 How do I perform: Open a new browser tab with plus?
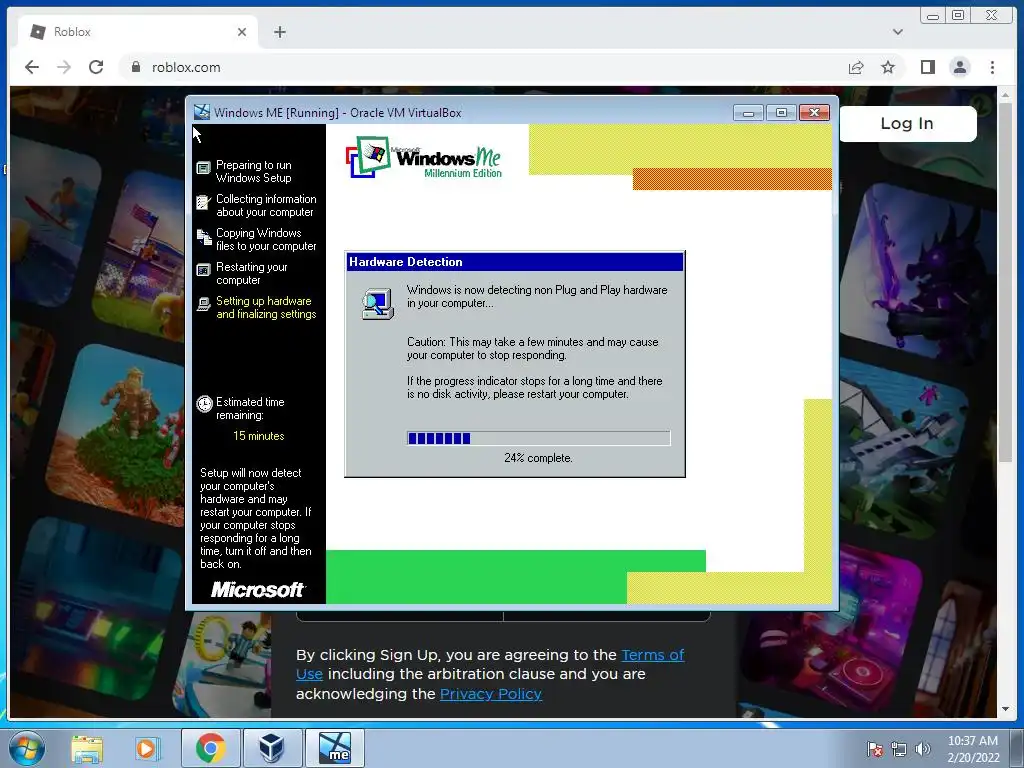tap(280, 32)
